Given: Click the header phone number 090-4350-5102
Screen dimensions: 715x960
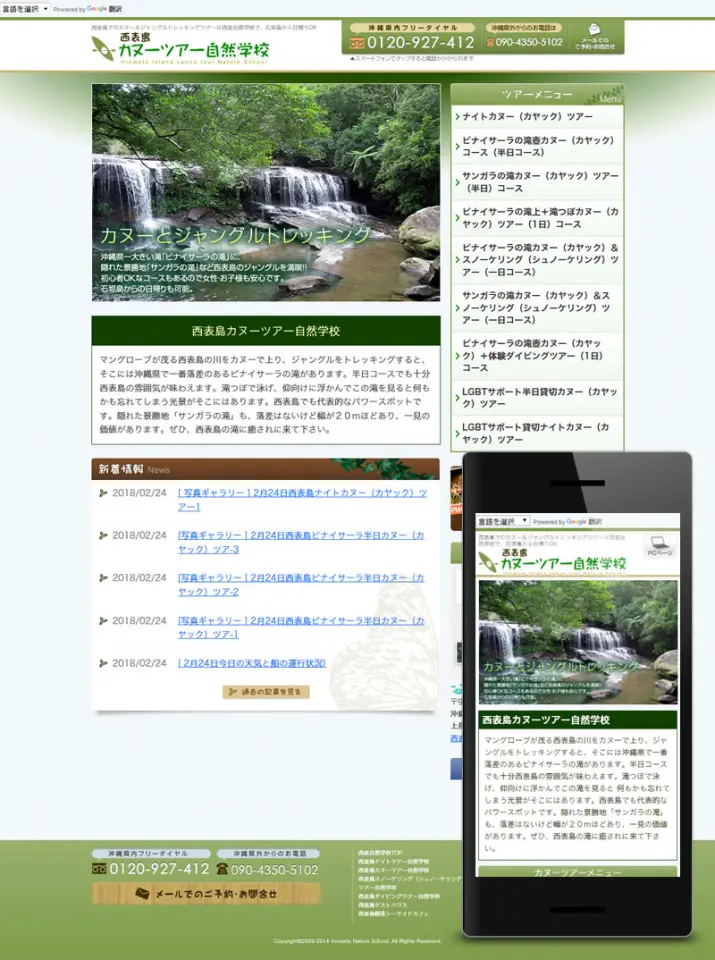Looking at the screenshot, I should (529, 42).
